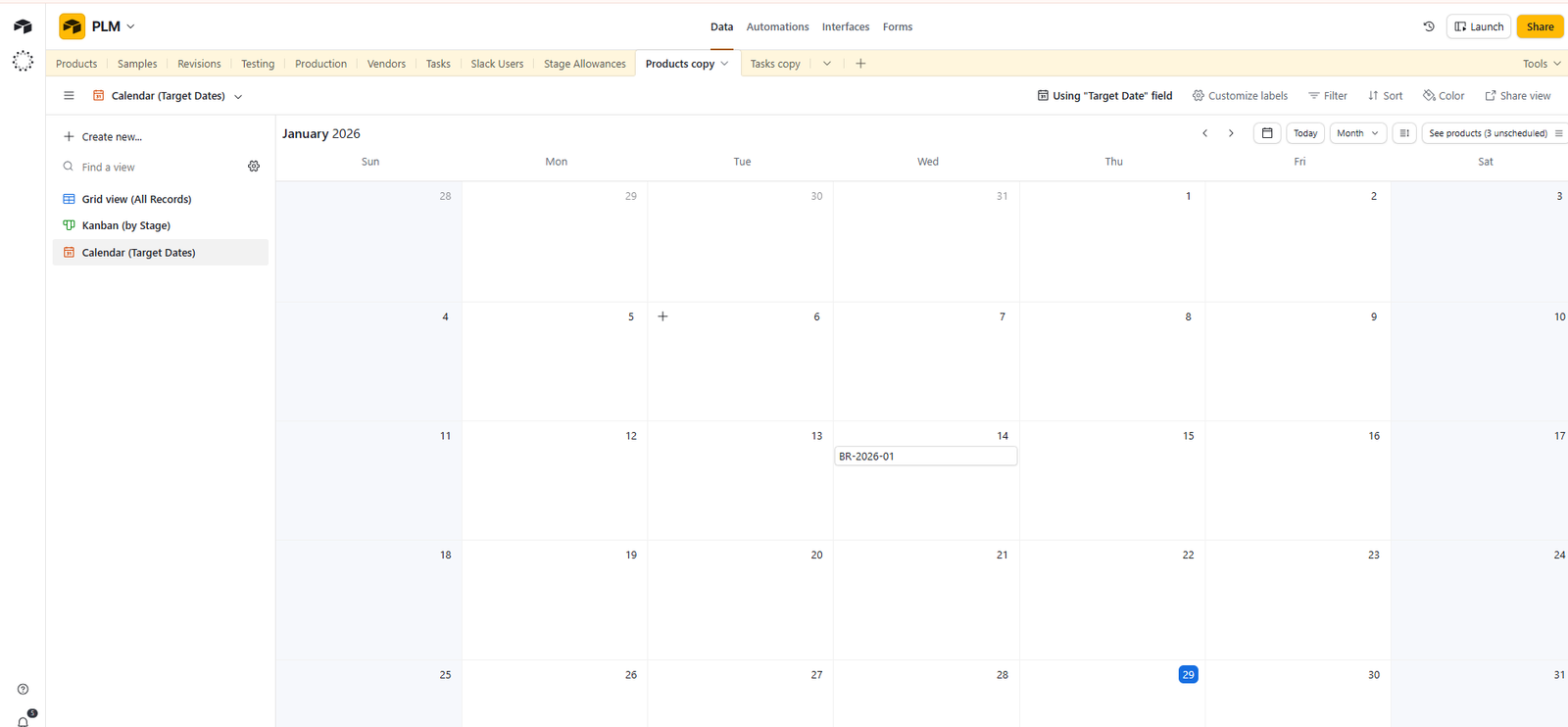Open the Automations section
Screen dimensions: 1568x727
777,26
